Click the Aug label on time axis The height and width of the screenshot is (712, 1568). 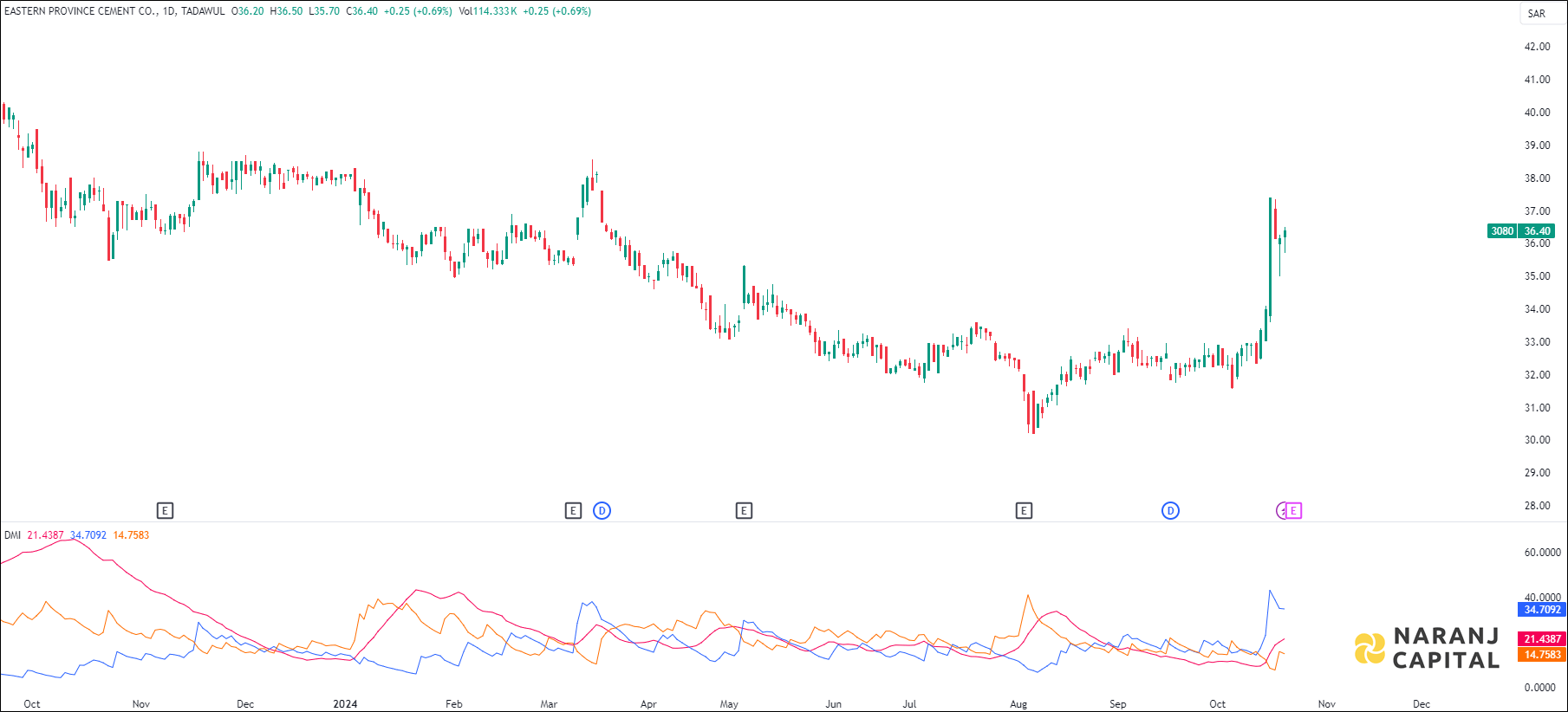click(1018, 704)
